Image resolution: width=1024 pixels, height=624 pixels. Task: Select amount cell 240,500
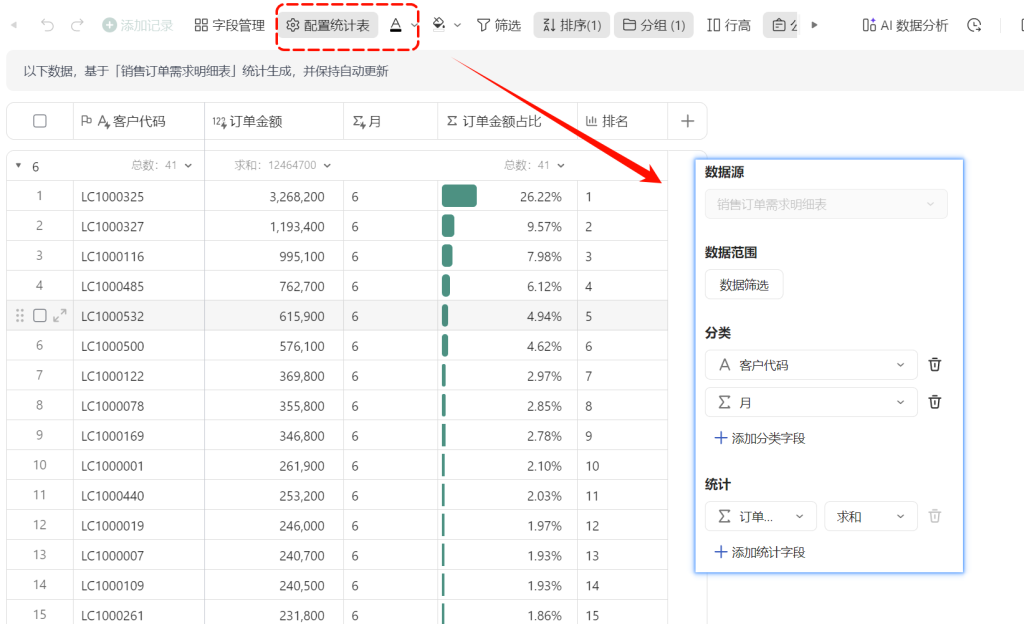coord(274,586)
